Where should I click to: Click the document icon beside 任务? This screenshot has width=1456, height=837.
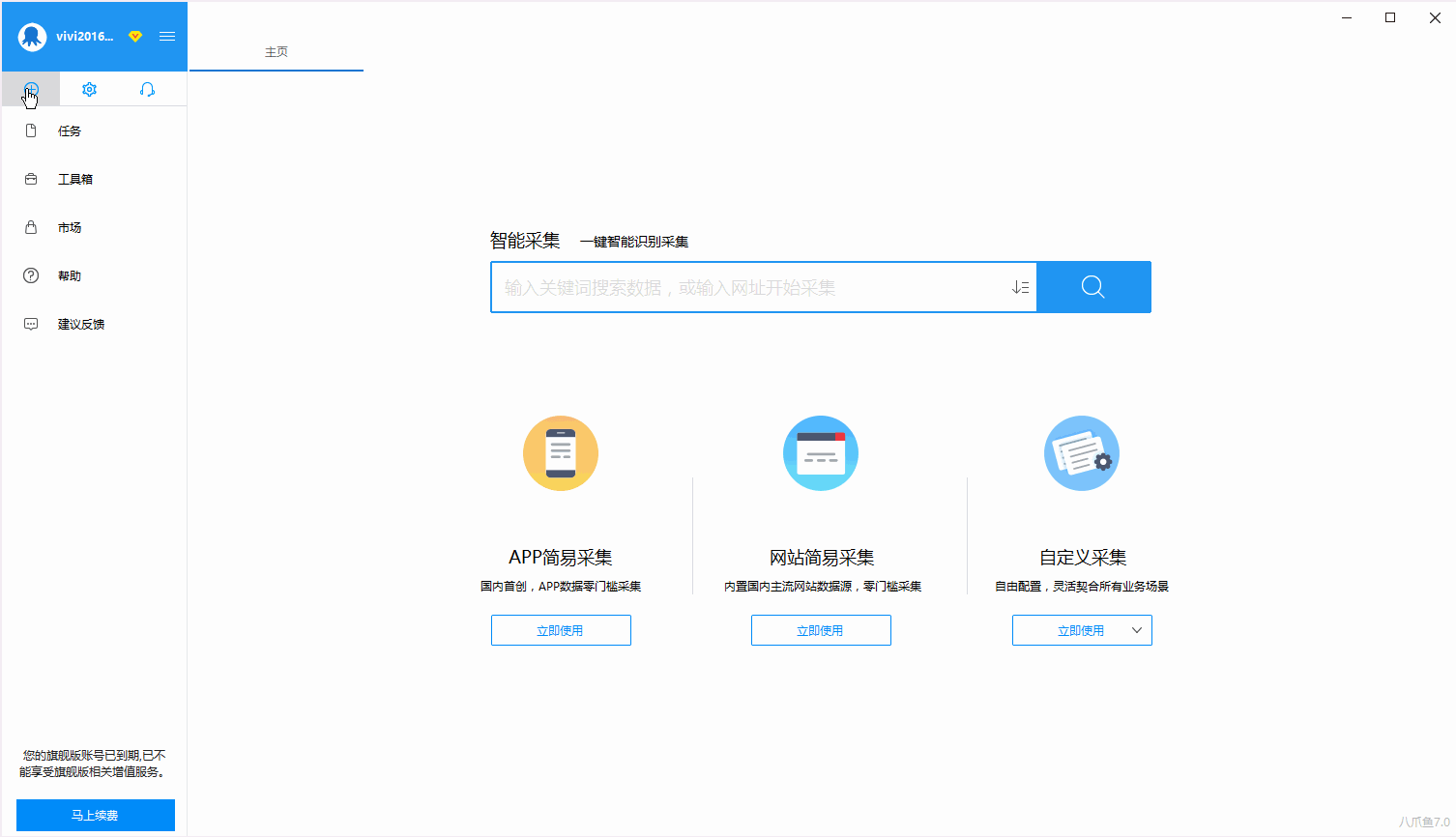[31, 130]
